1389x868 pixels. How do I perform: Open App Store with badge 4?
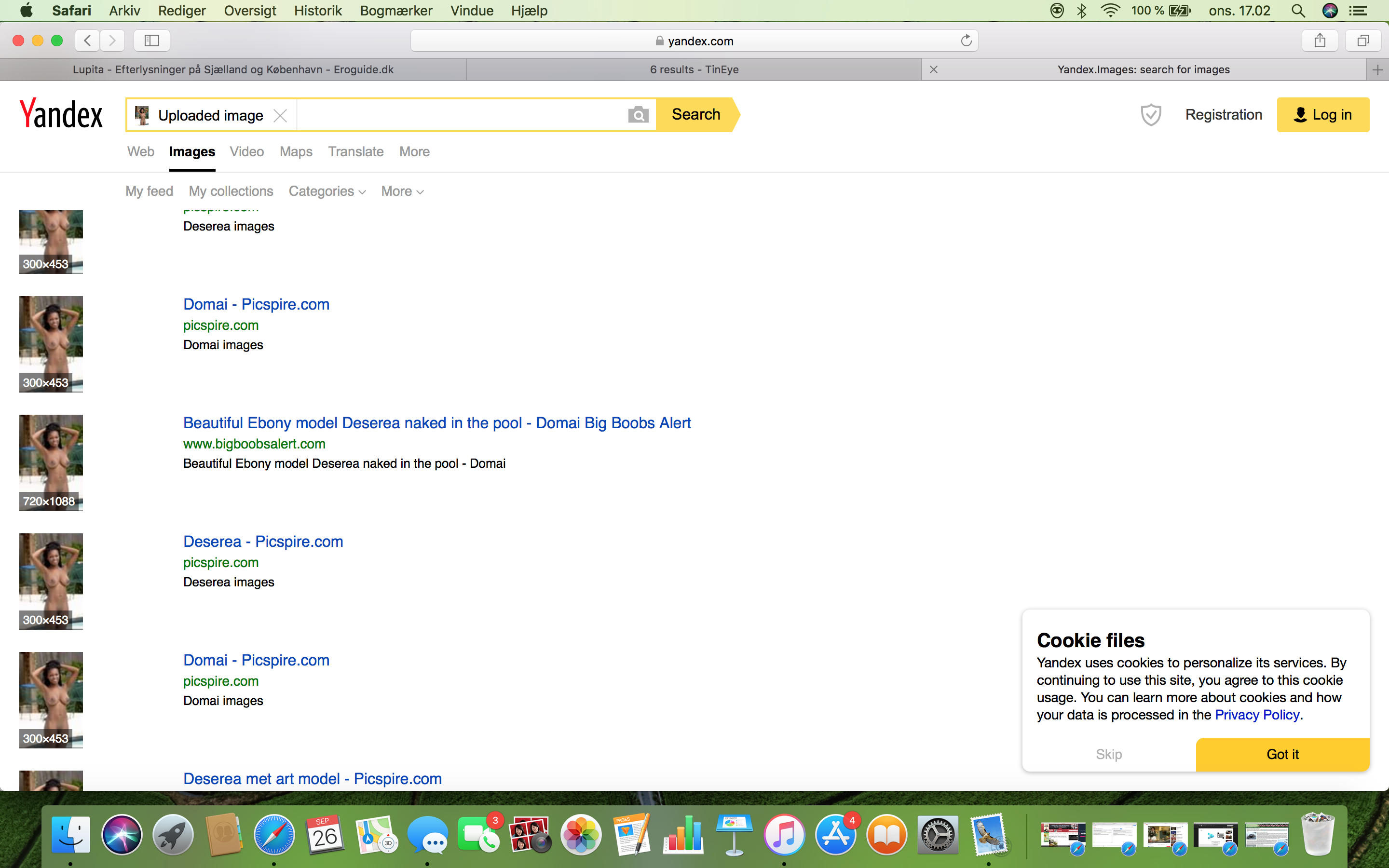(836, 834)
